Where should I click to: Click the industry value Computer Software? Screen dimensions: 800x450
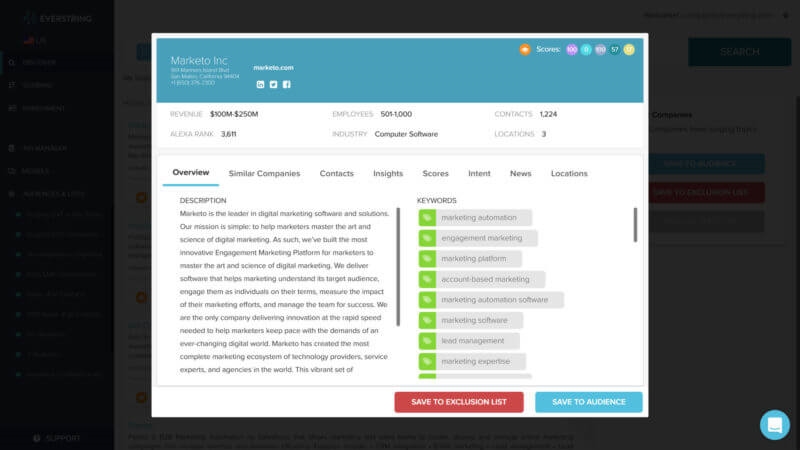[x=406, y=134]
